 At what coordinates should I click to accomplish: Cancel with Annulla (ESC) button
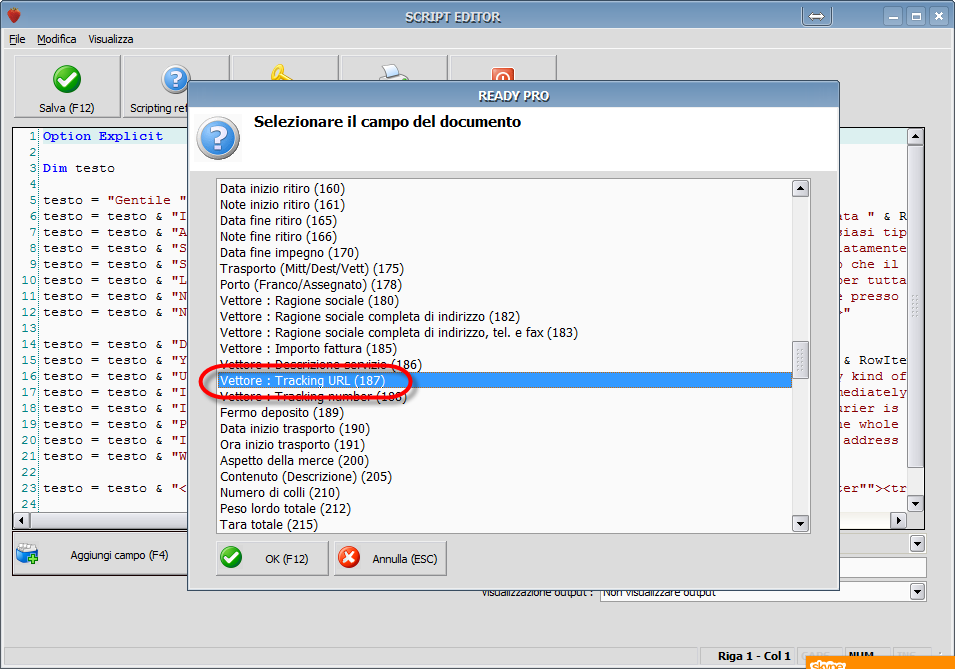(x=390, y=558)
